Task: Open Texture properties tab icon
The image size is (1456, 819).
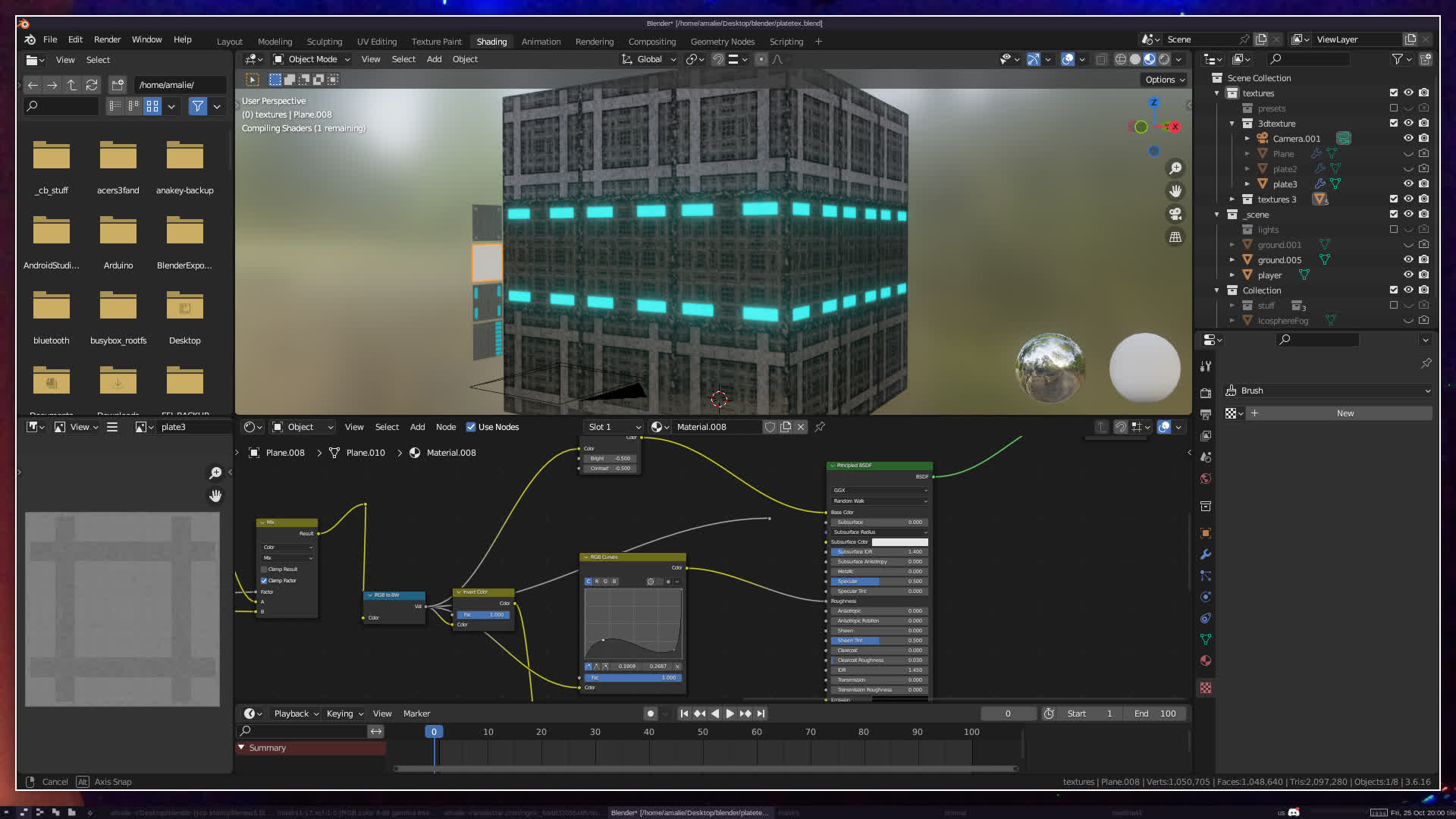Action: 1206,688
